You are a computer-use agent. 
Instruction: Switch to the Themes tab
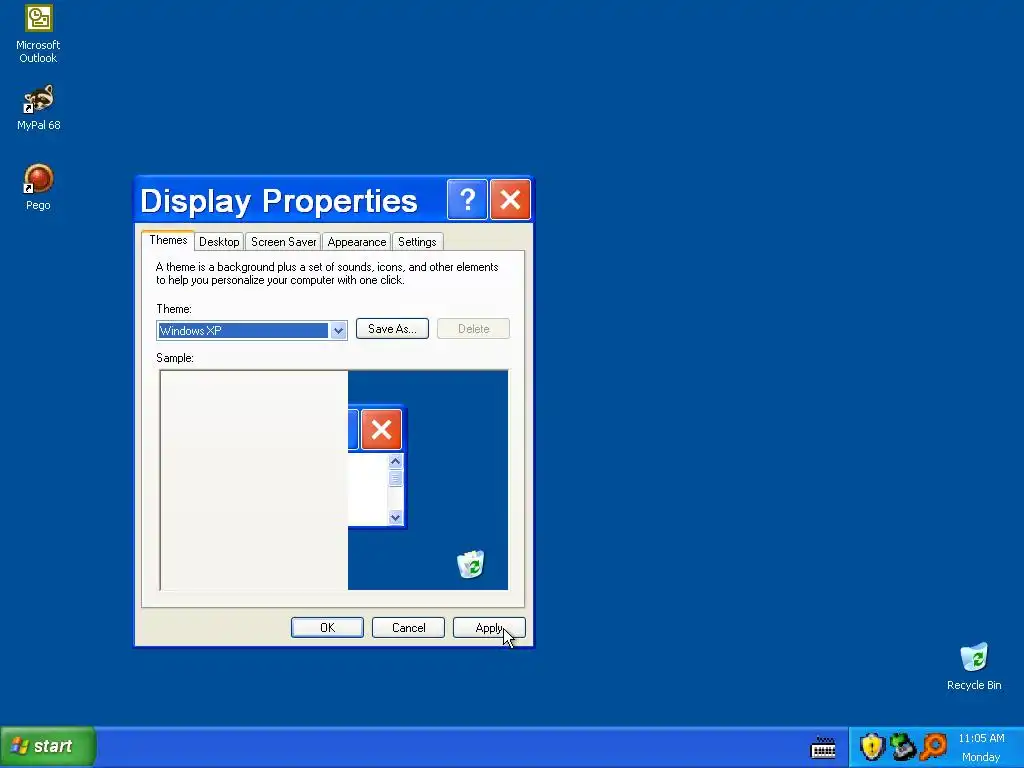168,240
